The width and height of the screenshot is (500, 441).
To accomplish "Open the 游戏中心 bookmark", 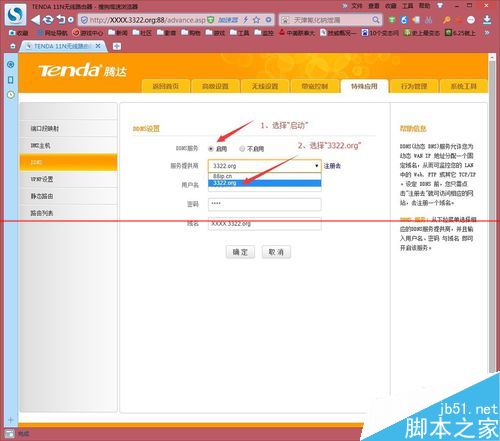I will coord(88,33).
